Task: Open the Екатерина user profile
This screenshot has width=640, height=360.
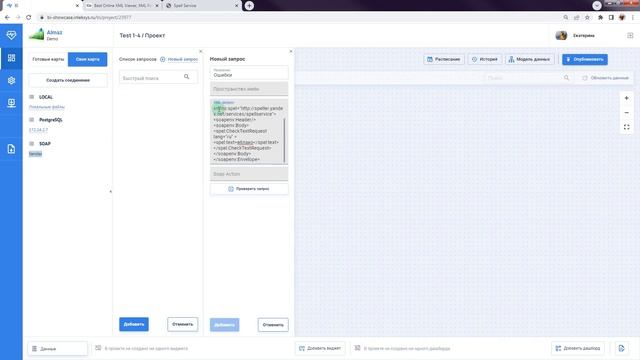Action: coord(575,36)
